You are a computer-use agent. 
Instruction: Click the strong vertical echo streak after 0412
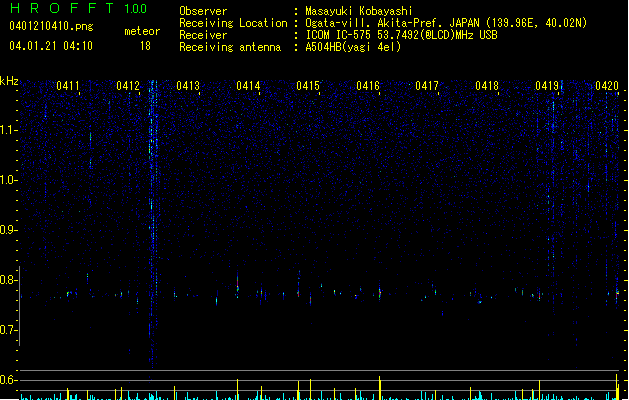(152, 225)
